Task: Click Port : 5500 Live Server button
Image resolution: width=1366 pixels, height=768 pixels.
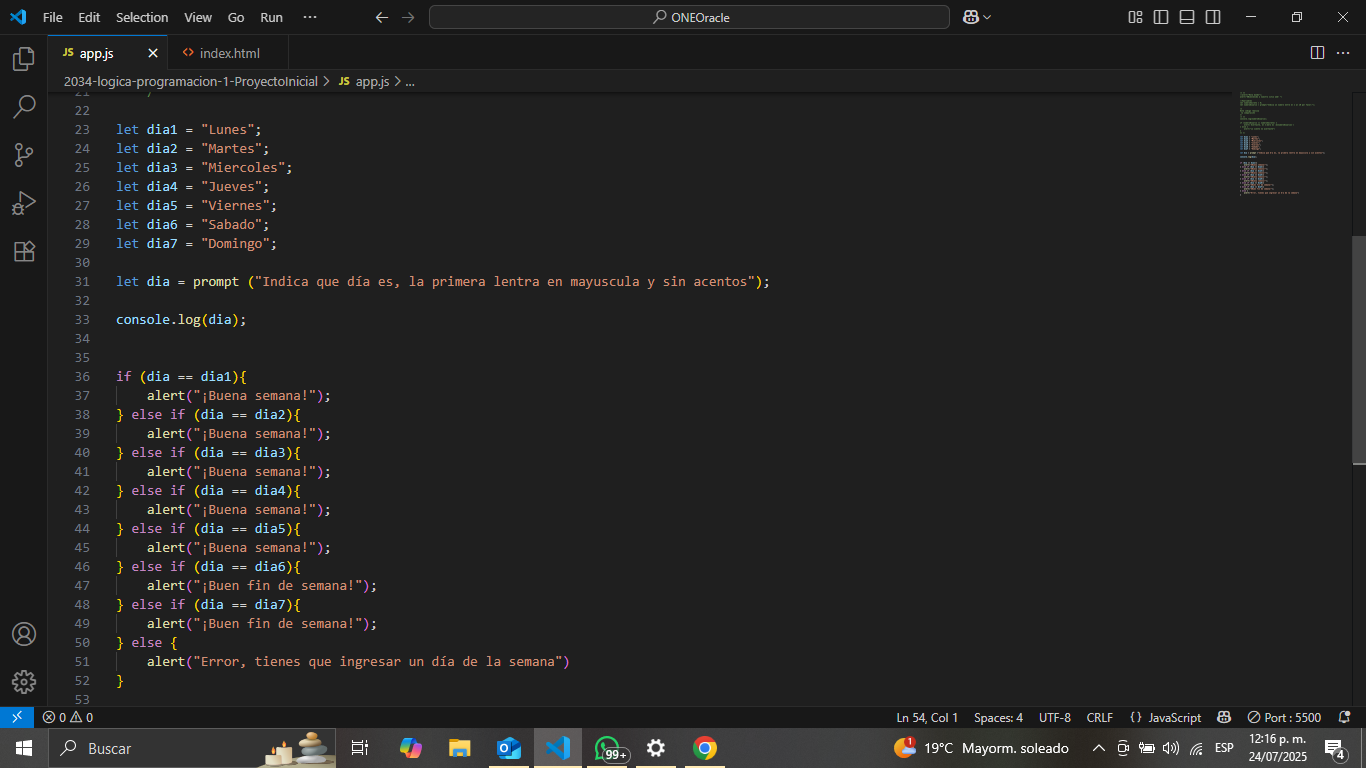Action: 1284,717
